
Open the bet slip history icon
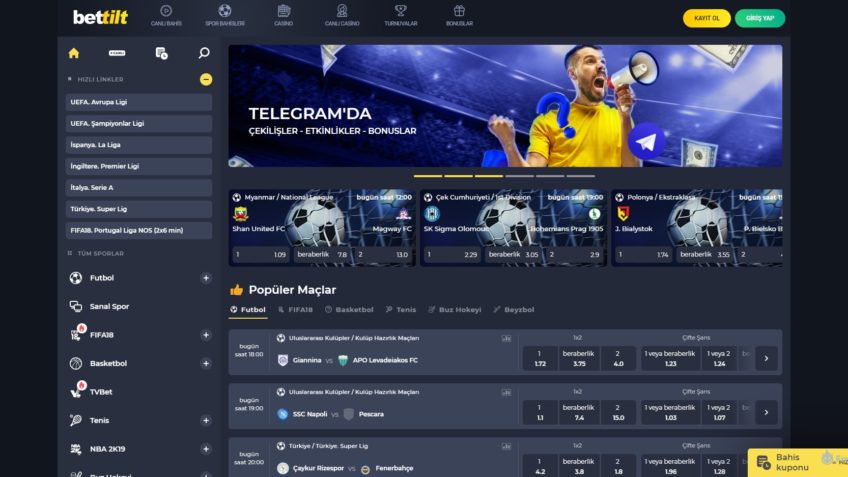pos(161,53)
